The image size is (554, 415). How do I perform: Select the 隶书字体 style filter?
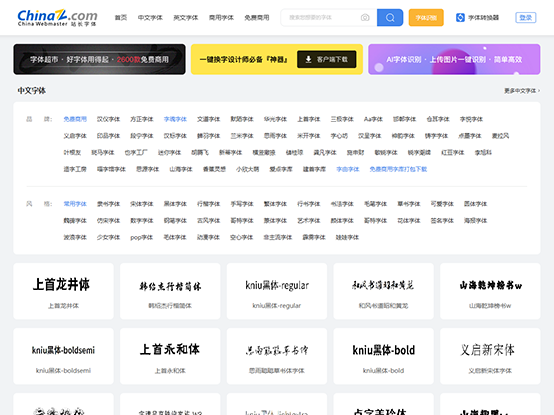pyautogui.click(x=108, y=204)
